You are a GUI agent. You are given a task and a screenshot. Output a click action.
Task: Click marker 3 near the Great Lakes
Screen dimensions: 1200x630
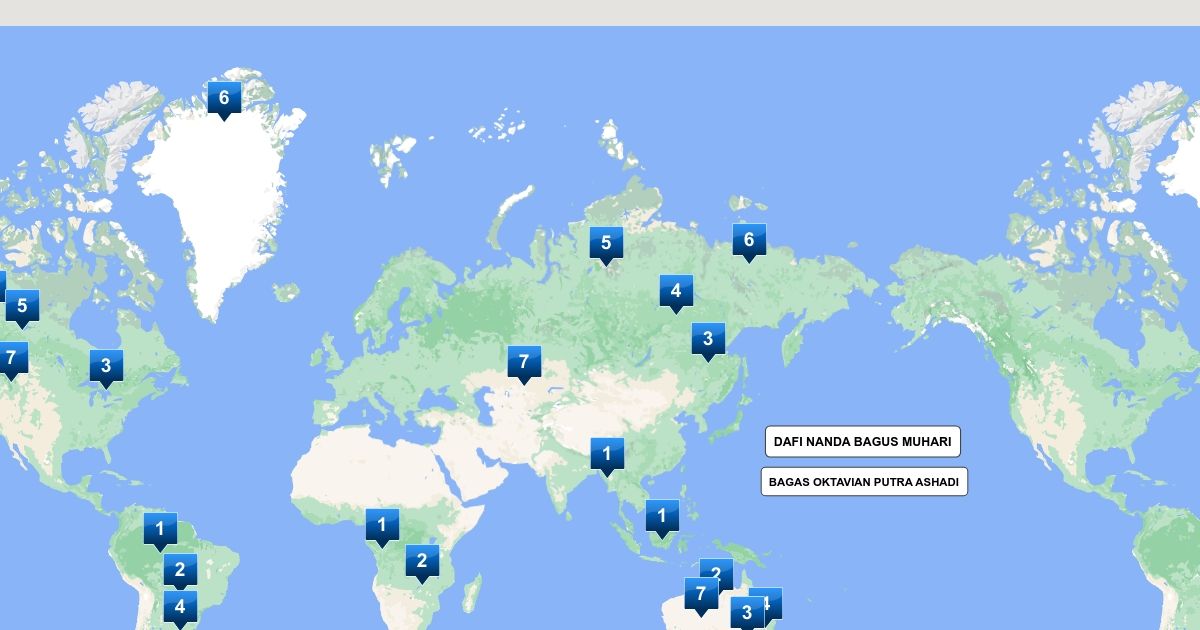tap(106, 368)
